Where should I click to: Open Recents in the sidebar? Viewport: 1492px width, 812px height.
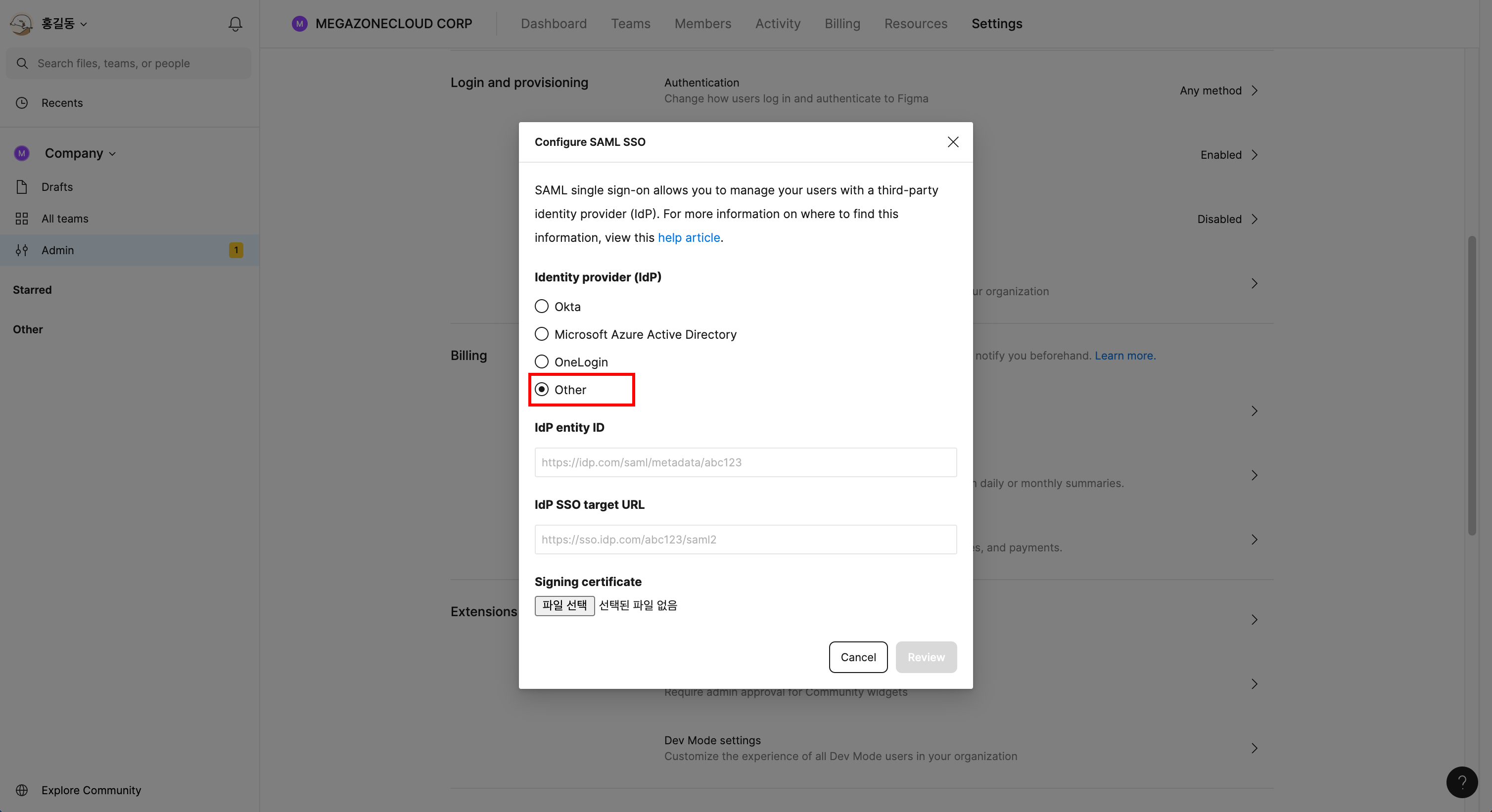click(130, 102)
